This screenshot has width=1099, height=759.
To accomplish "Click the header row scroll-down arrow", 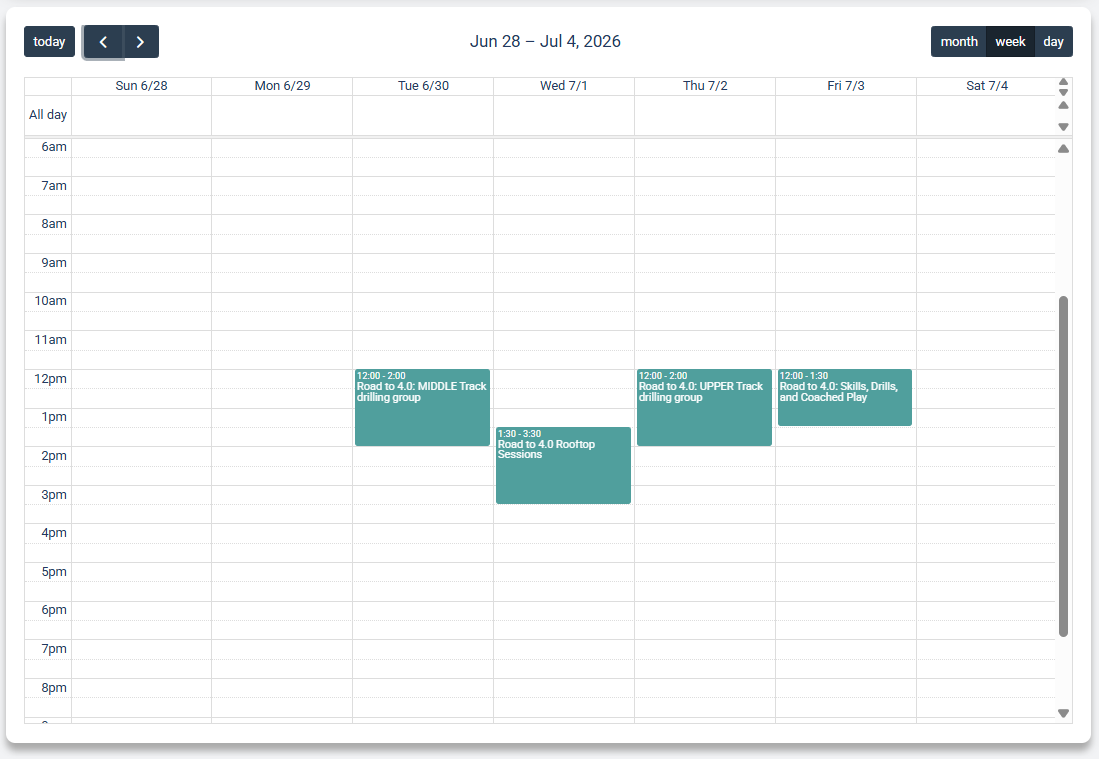I will point(1063,92).
